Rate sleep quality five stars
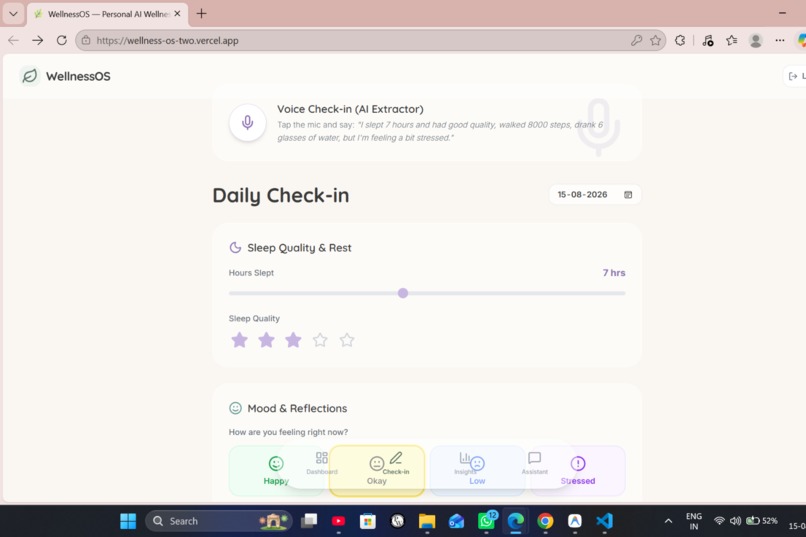806x537 pixels. point(347,340)
